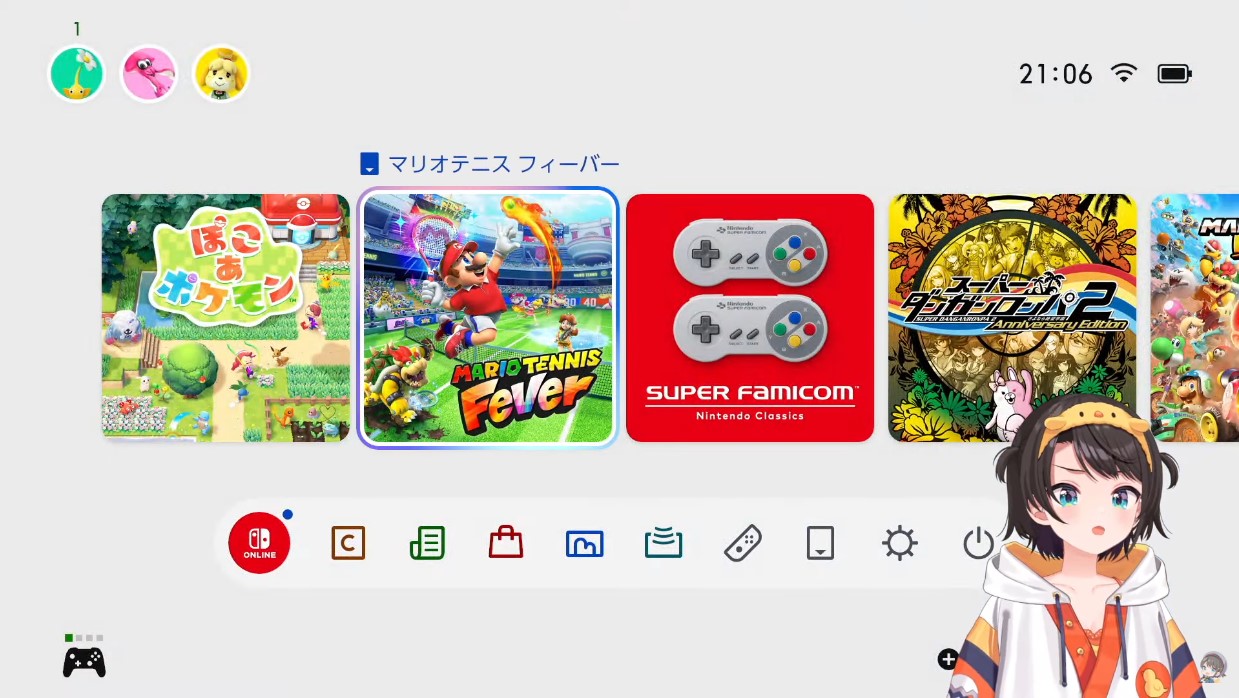Open Sleep Mode power icon
Screen dimensions: 1239x698
[978, 543]
